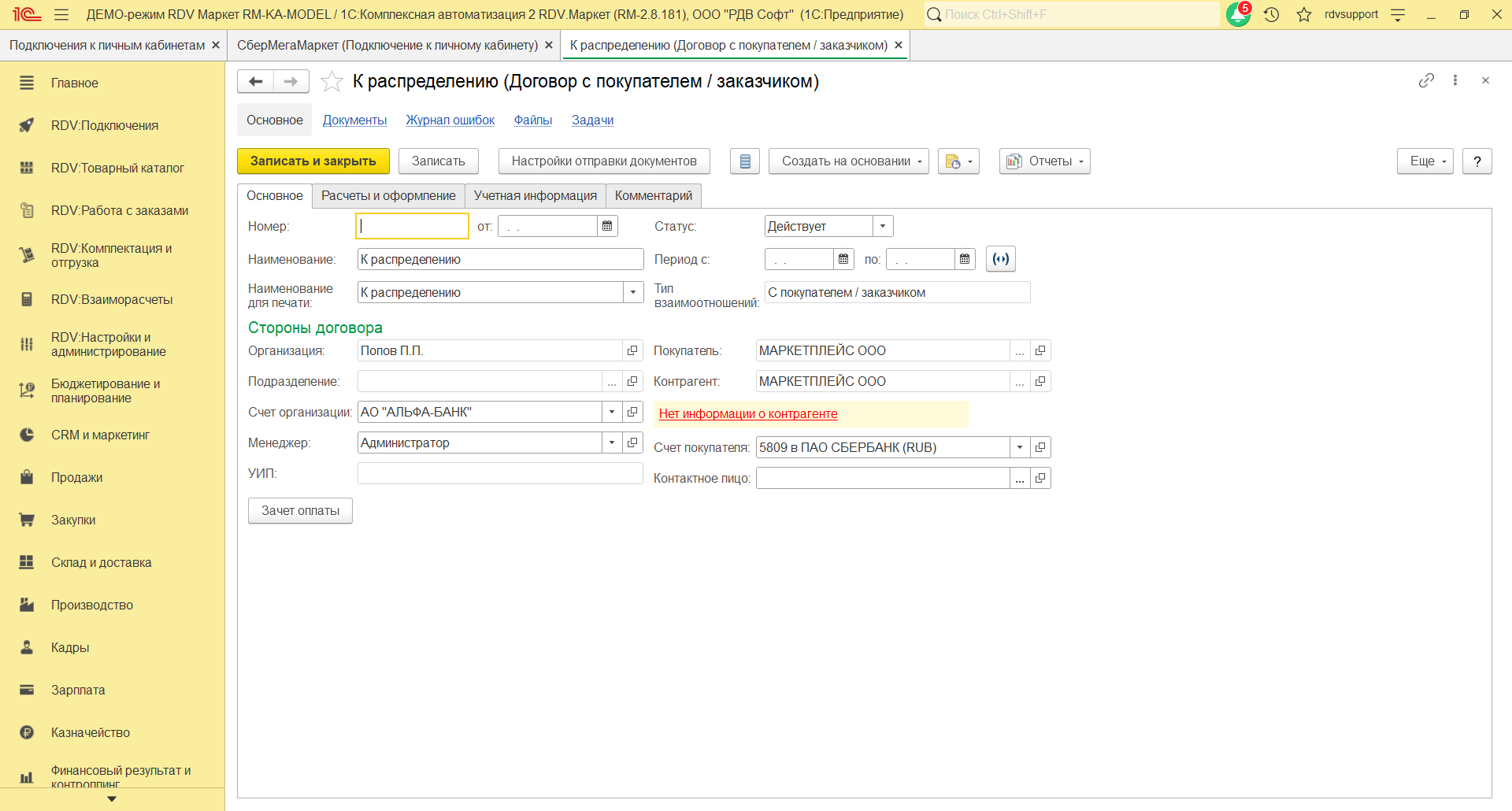Expand Создать на основании menu
The width and height of the screenshot is (1512, 811).
[x=848, y=161]
